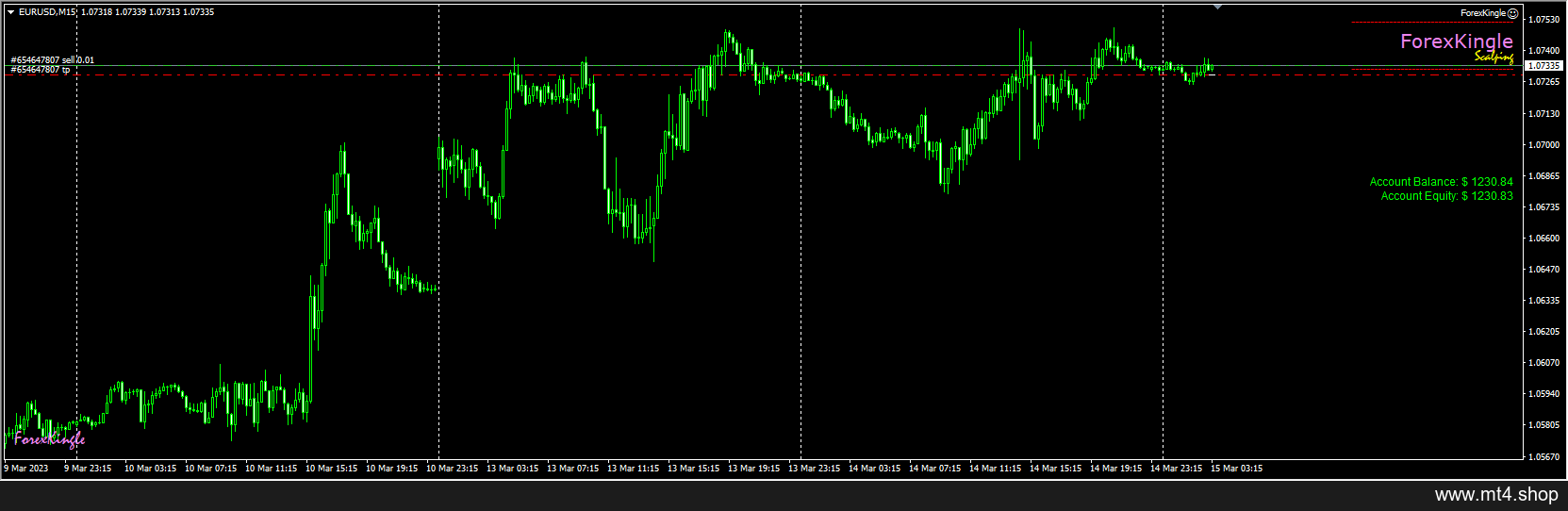Click the '15 Mar 03:15' time axis label
The image size is (1568, 511).
(1237, 469)
